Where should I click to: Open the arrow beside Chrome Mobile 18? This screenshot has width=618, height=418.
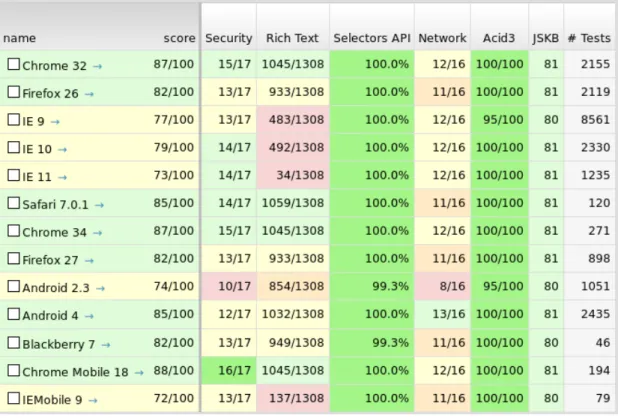[x=139, y=372]
